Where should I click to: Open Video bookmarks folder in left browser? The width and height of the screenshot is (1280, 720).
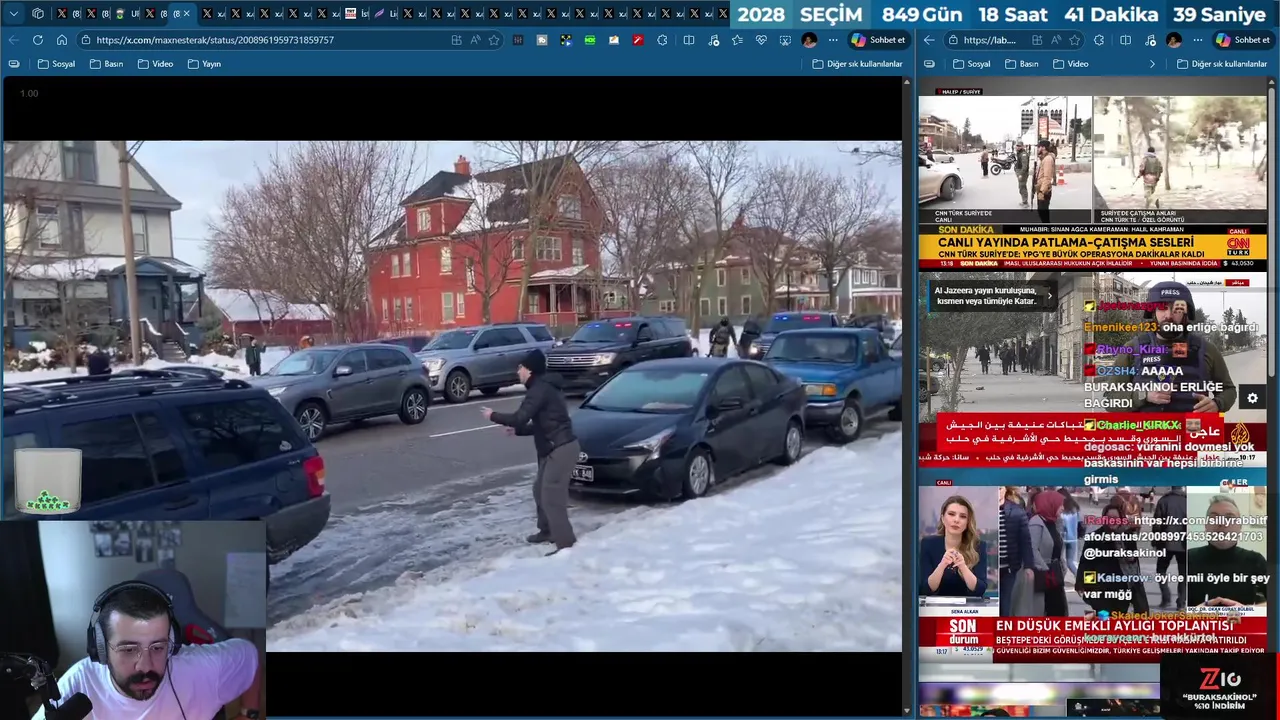(x=155, y=64)
